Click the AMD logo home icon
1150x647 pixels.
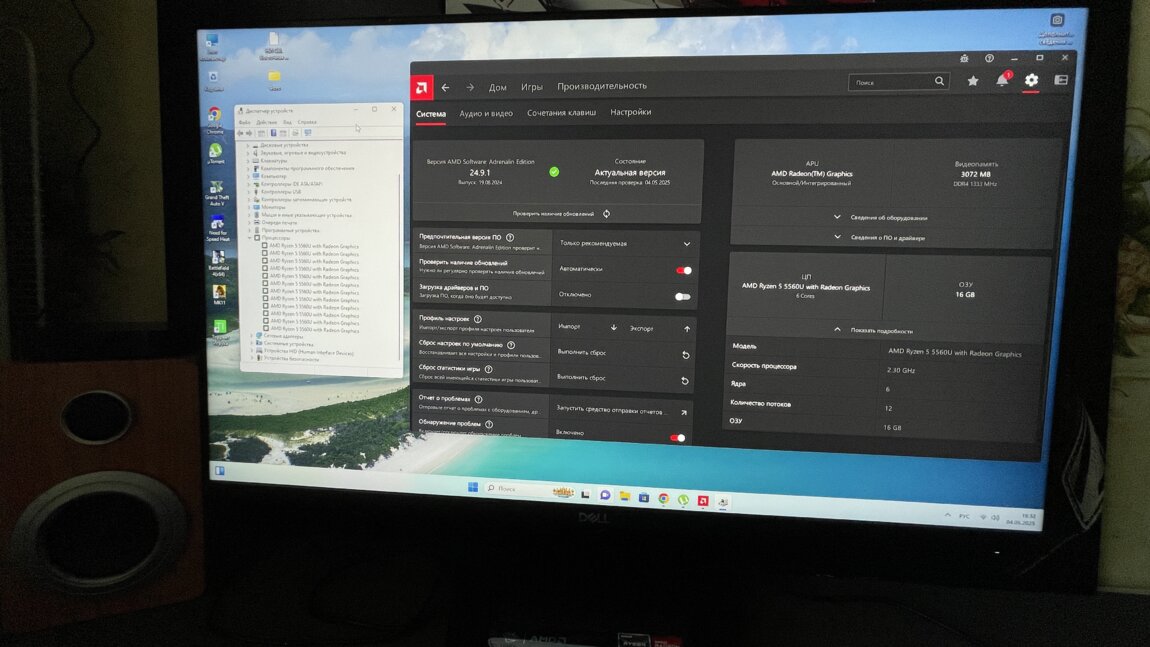pos(422,87)
